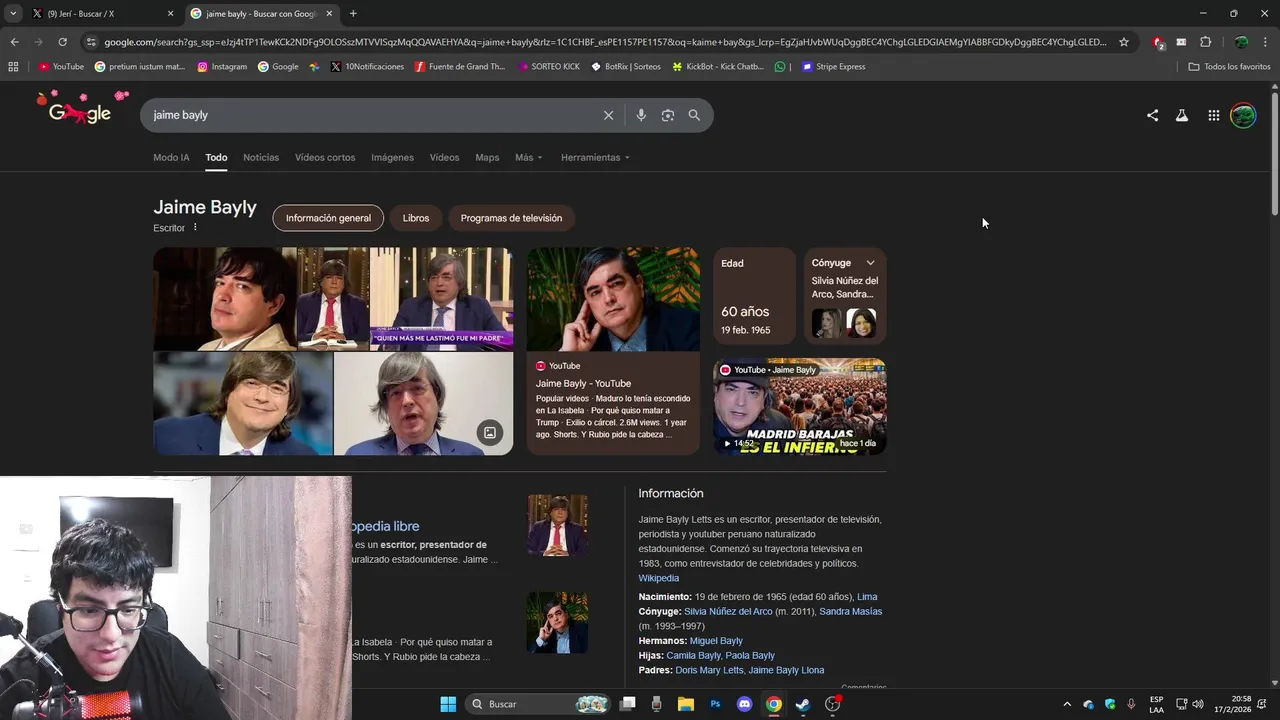Open the Stripe Express bookmark
This screenshot has width=1280, height=720.
pos(834,67)
